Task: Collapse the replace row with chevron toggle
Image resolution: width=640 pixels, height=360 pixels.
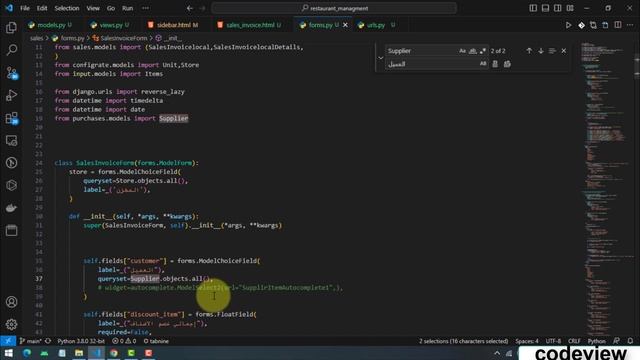Action: tap(380, 58)
